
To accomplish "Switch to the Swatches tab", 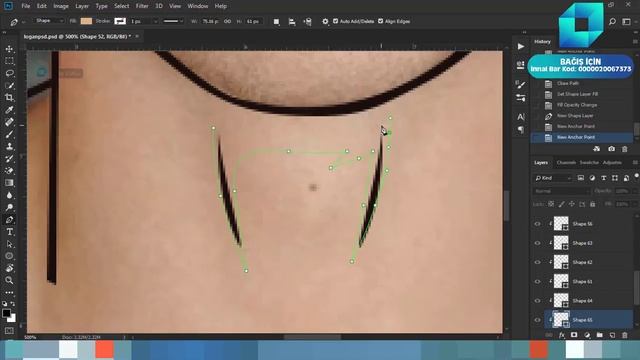I will pos(589,162).
